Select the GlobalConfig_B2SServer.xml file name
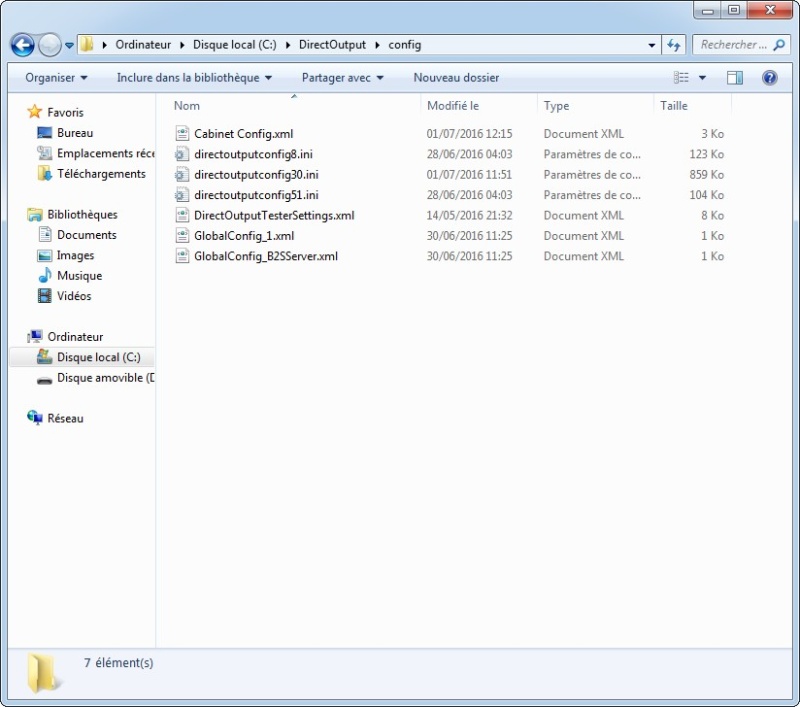Screen dimensions: 800x707 (266, 256)
